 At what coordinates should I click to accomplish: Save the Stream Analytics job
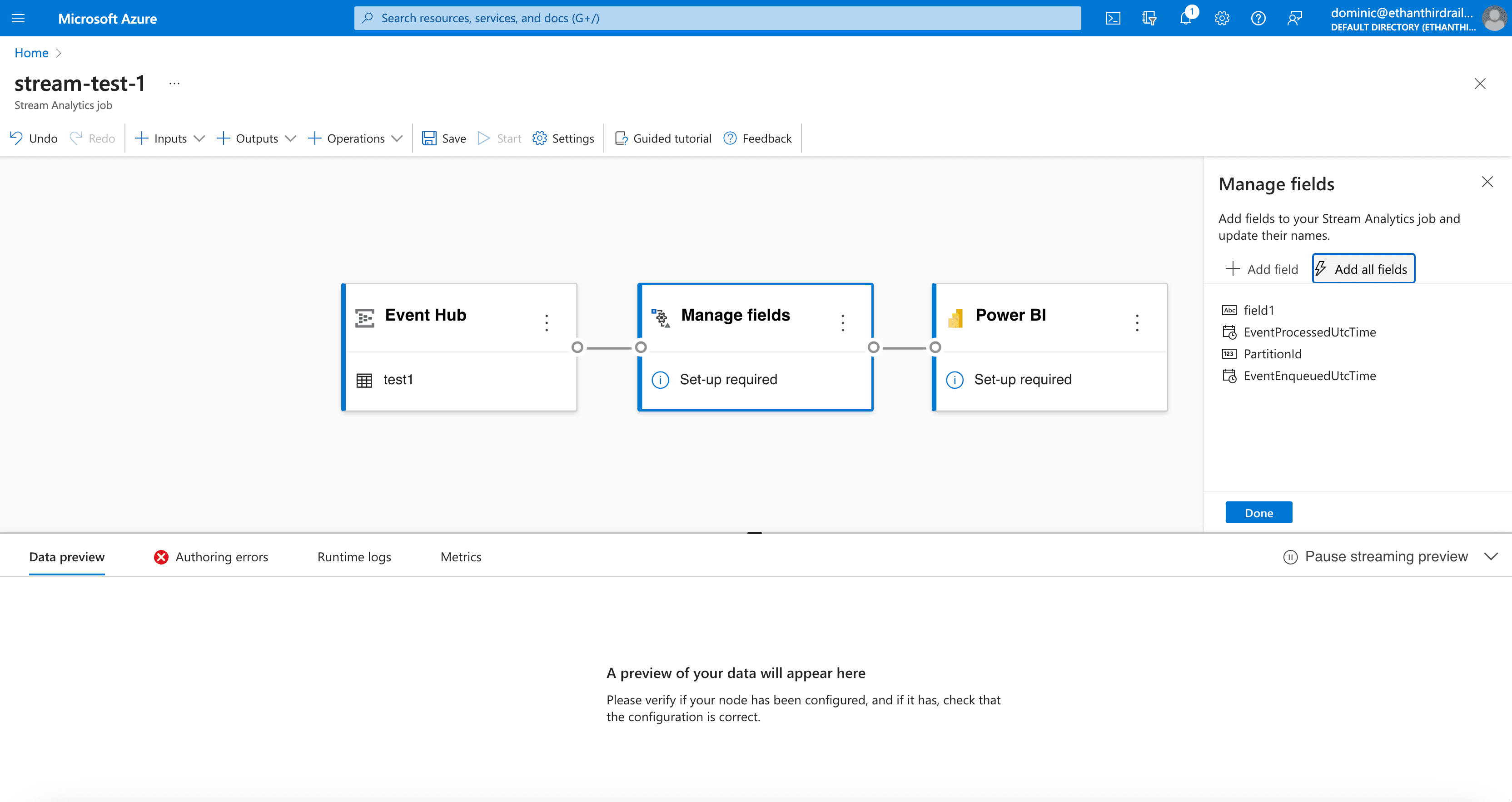(x=444, y=139)
